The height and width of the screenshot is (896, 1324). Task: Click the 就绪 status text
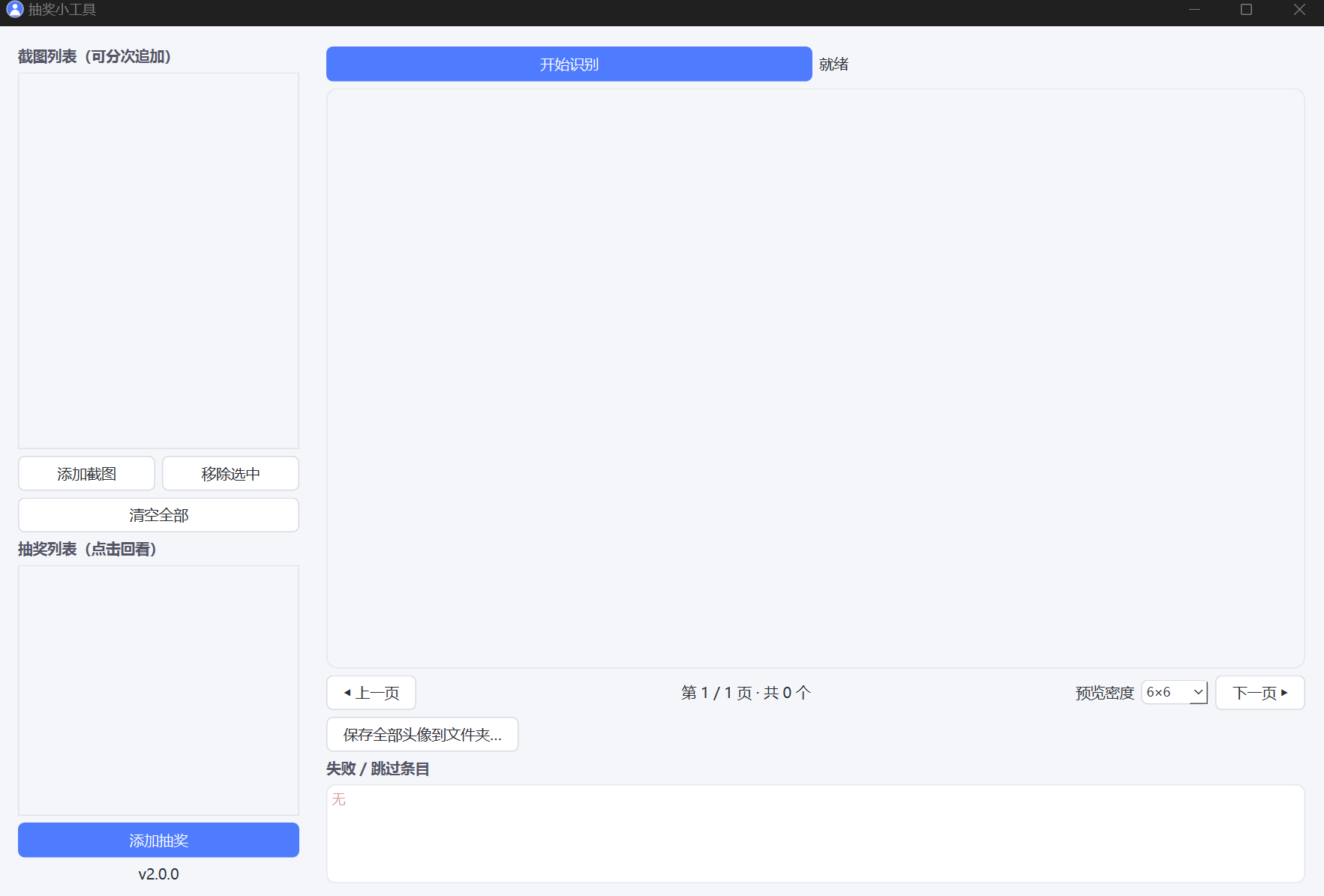pos(833,64)
